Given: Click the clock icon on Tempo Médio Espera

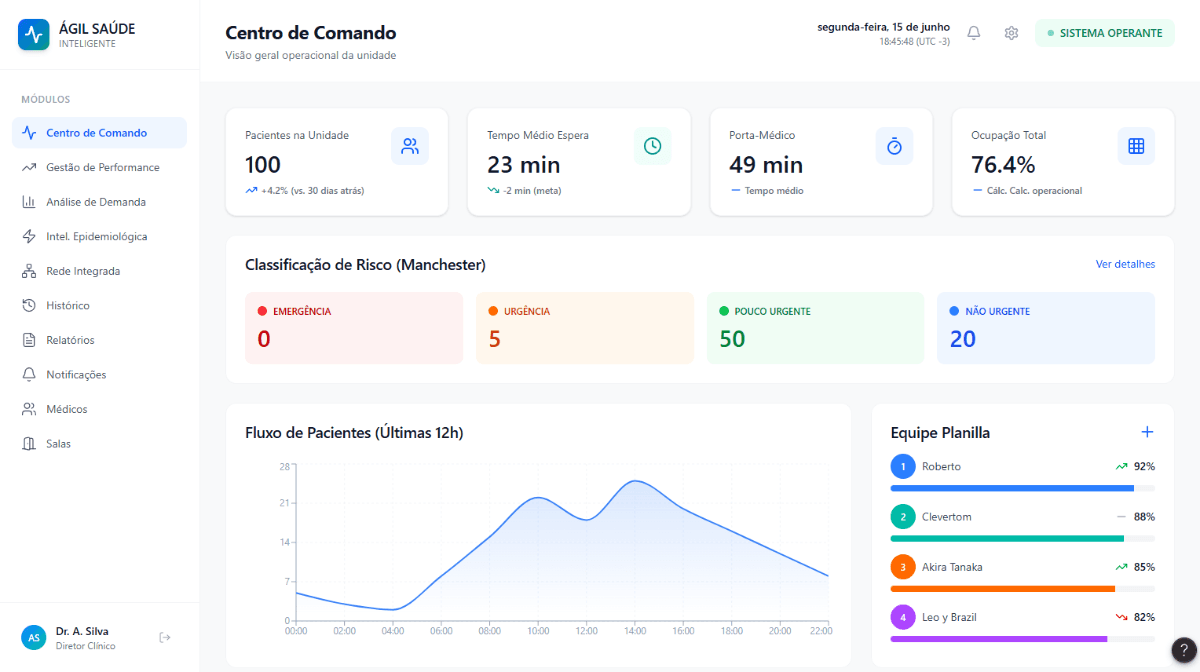Looking at the screenshot, I should (x=652, y=146).
